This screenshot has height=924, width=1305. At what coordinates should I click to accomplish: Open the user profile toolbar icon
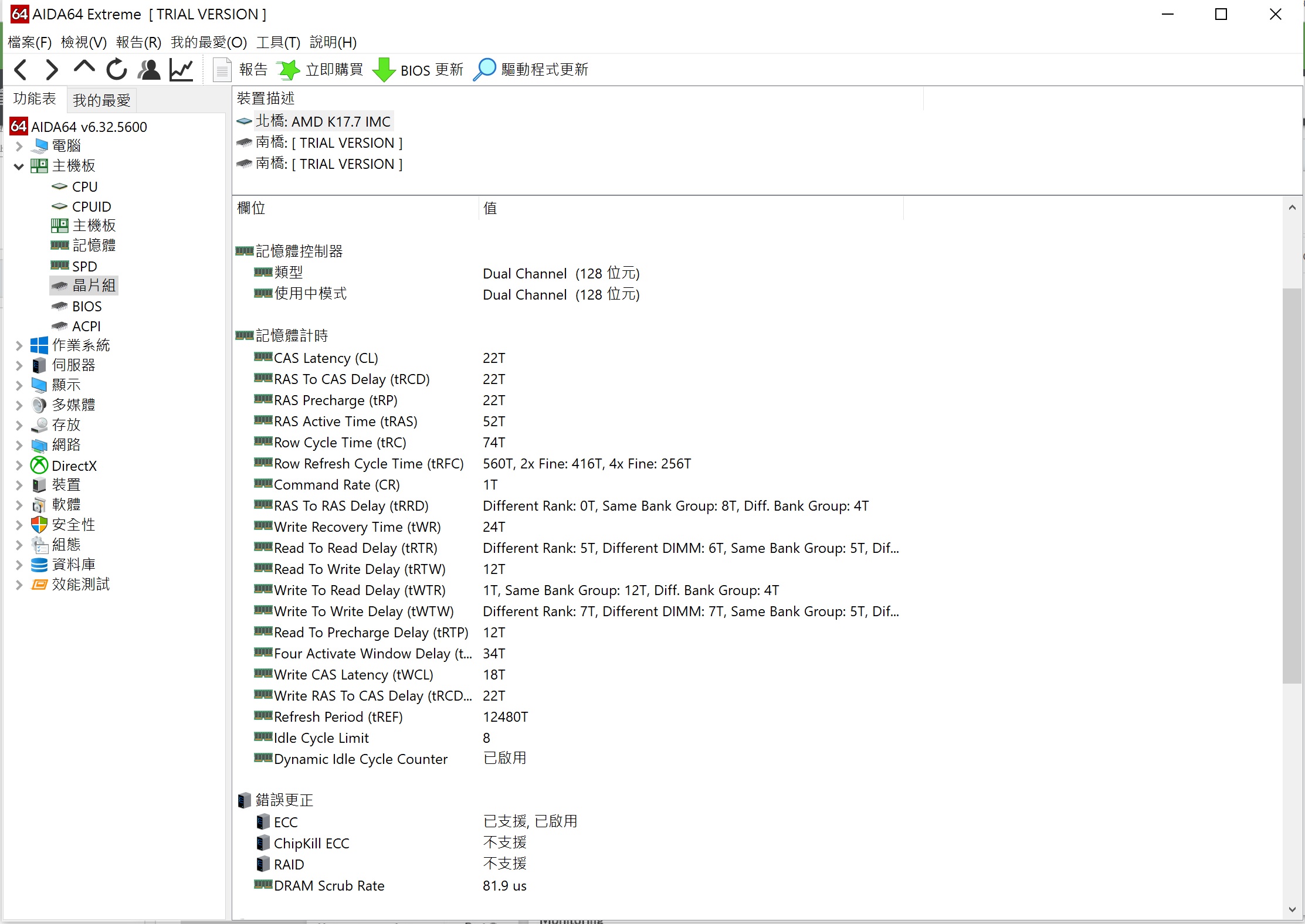point(149,70)
